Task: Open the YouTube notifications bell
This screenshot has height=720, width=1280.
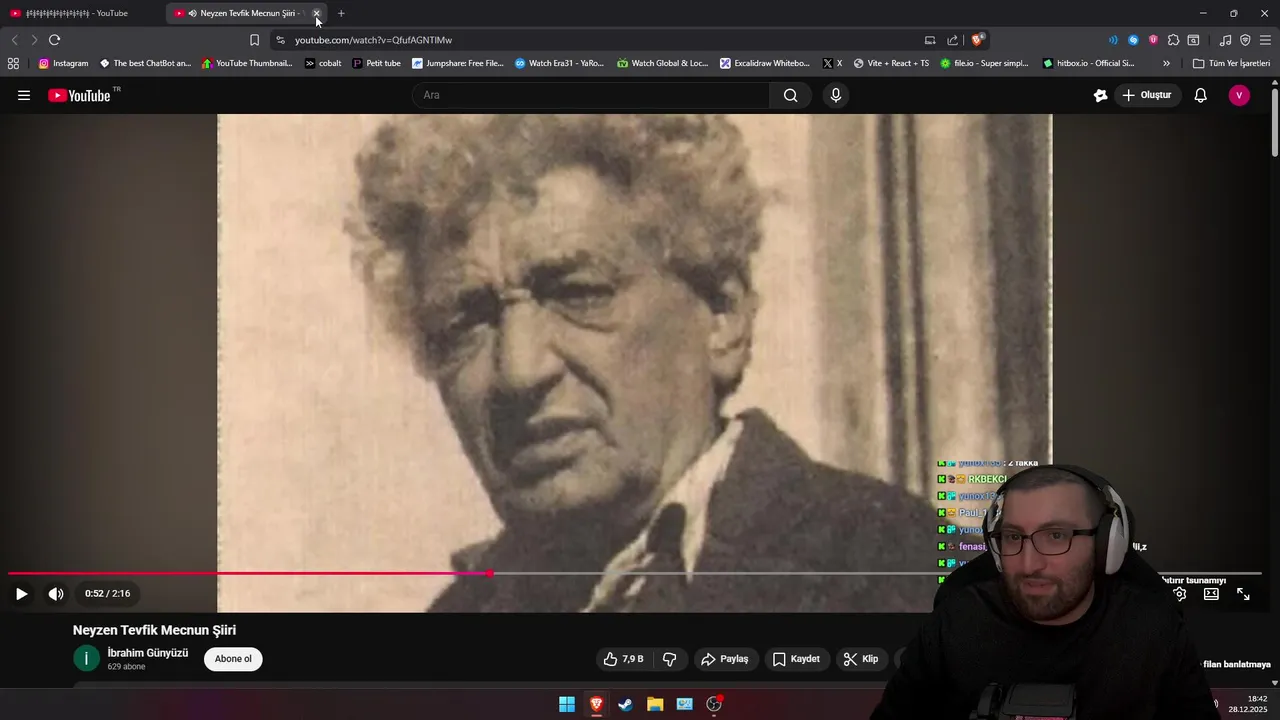Action: tap(1200, 95)
